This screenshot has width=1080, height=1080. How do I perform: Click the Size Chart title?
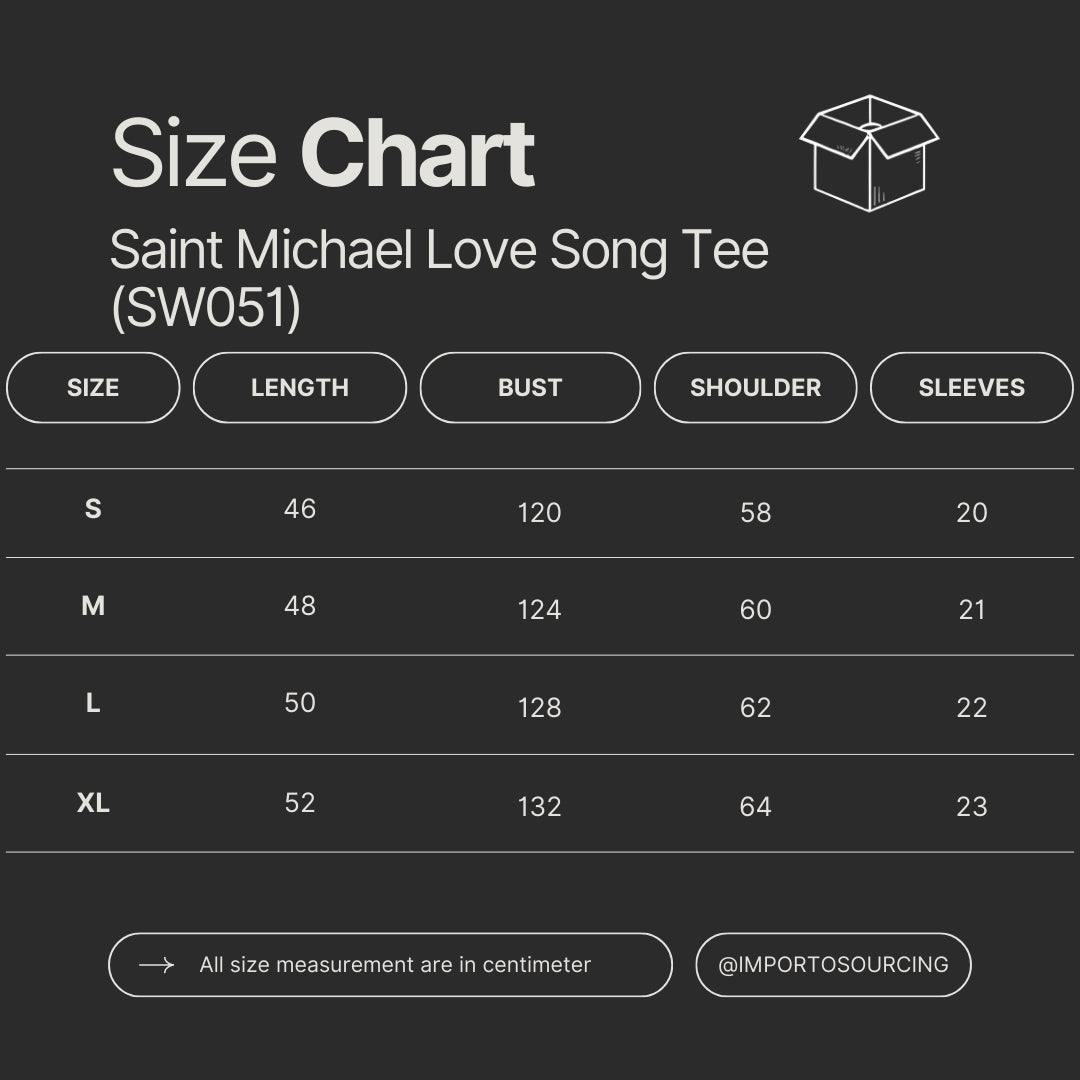323,154
